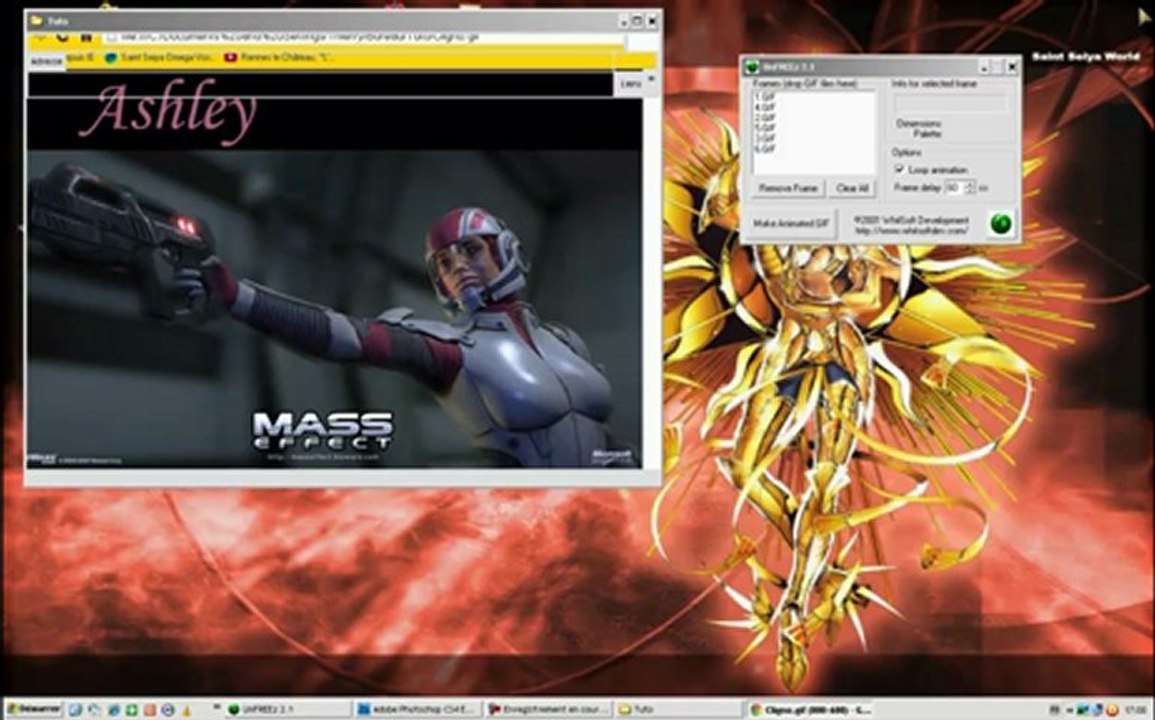Open the whitsoftdev.com link in UnFREEz

(911, 231)
